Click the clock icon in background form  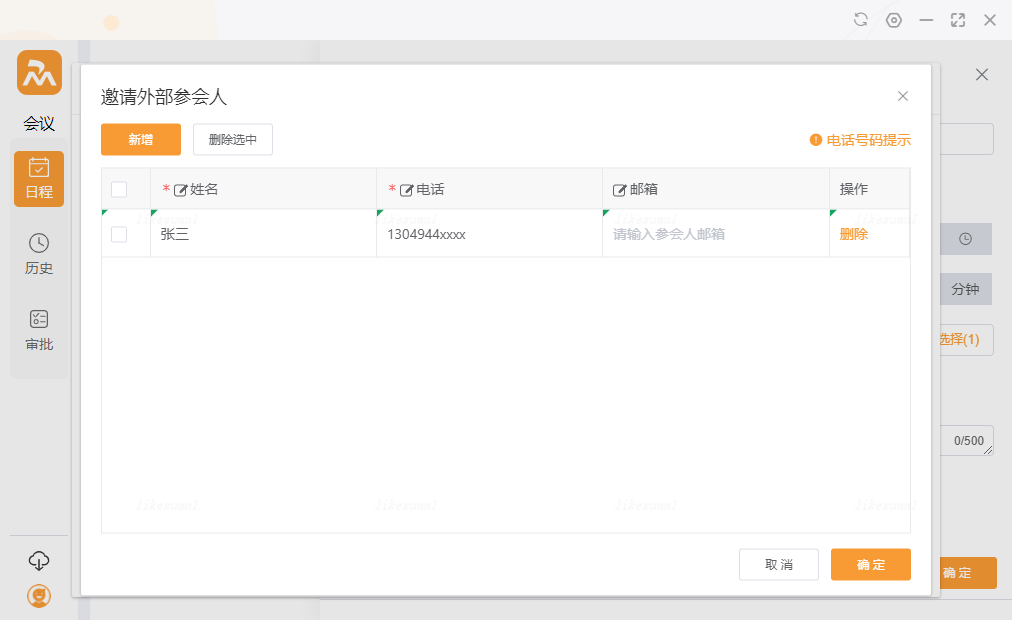tap(965, 239)
